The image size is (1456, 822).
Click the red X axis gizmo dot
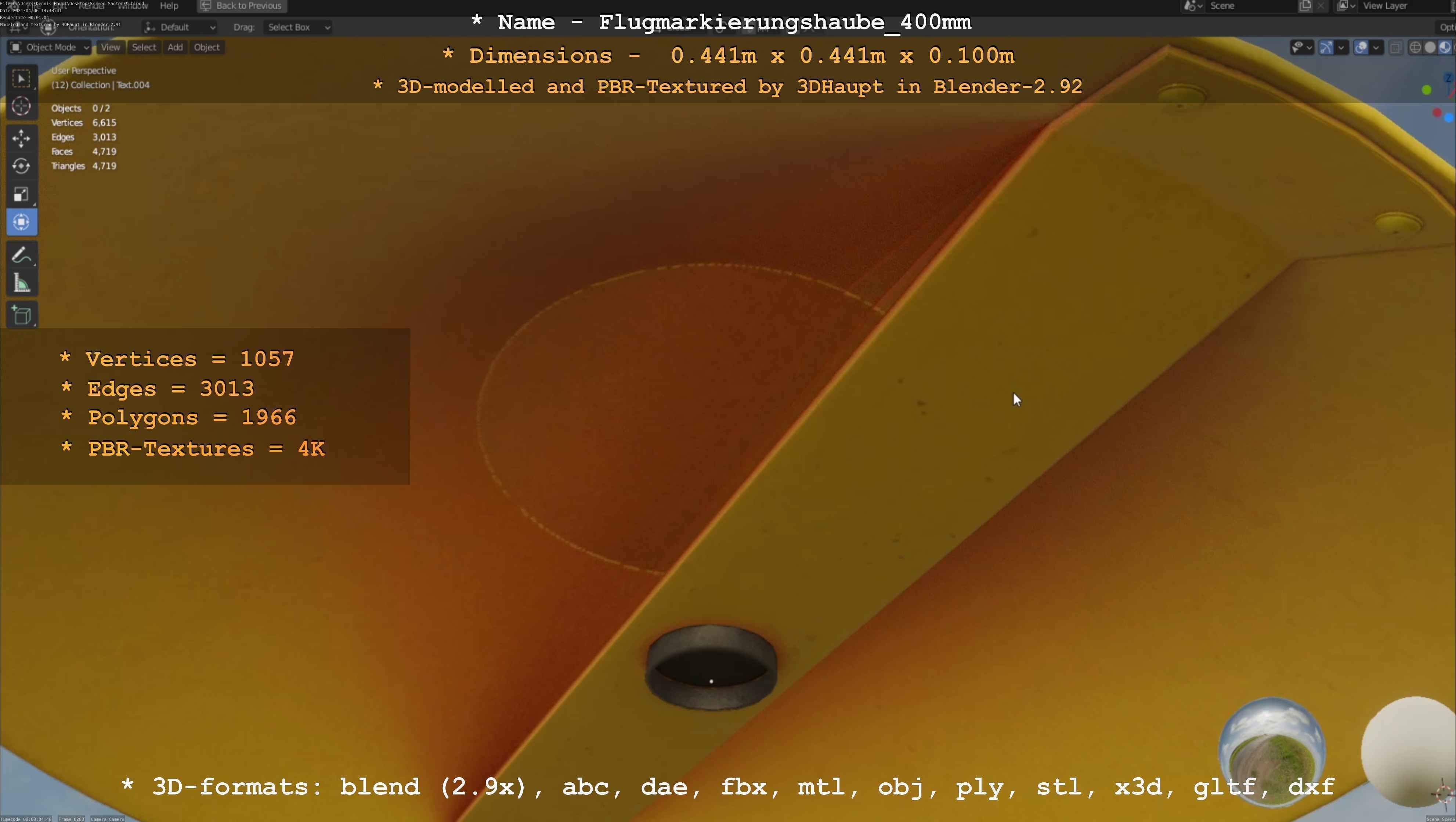coord(1437,113)
